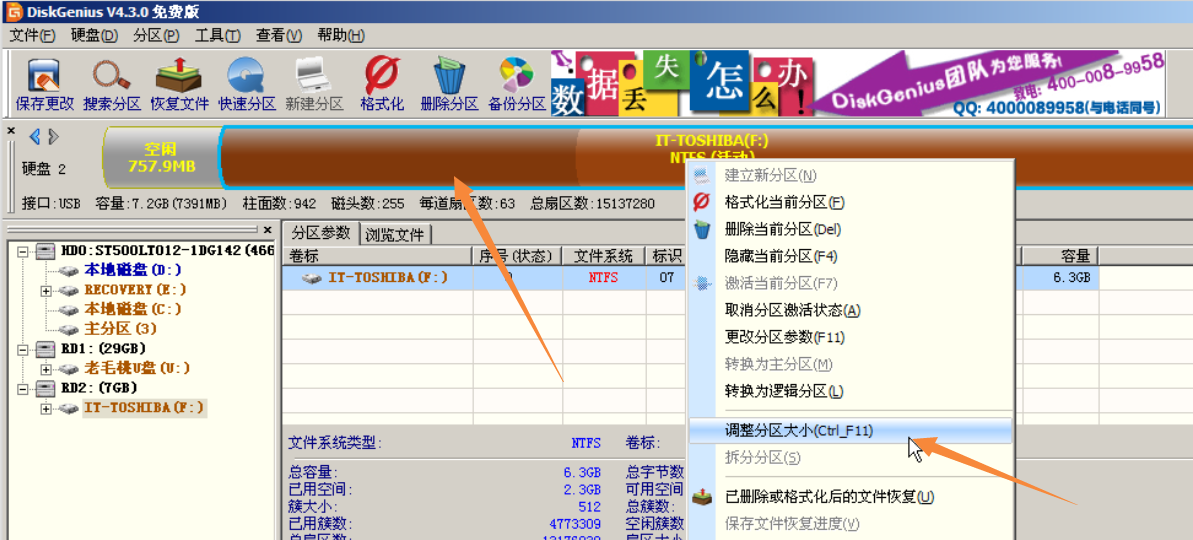
Task: Choose 取消分区激活状态(A) menu entry
Action: (x=850, y=310)
